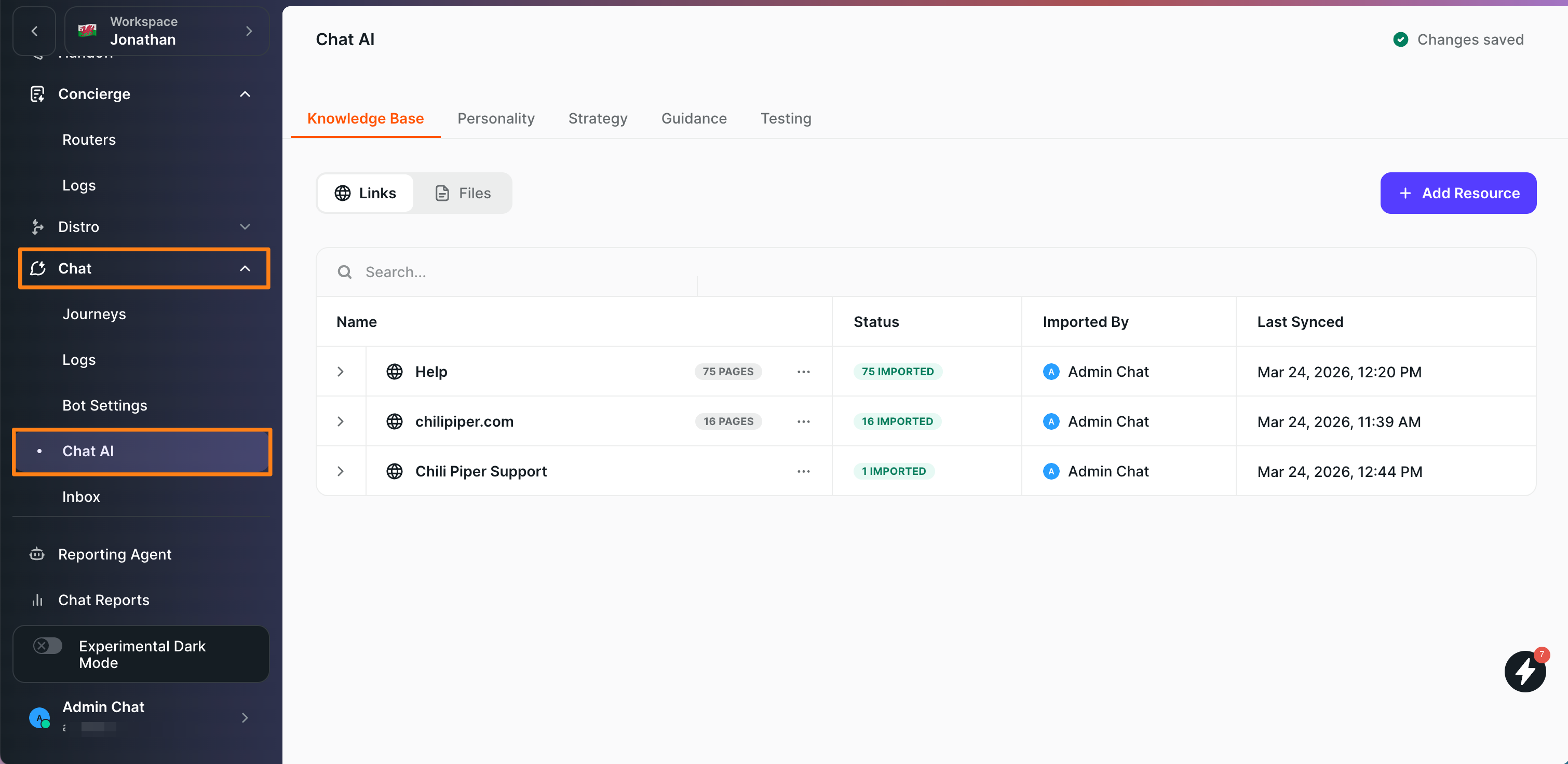Open the Testing tab

click(x=785, y=119)
